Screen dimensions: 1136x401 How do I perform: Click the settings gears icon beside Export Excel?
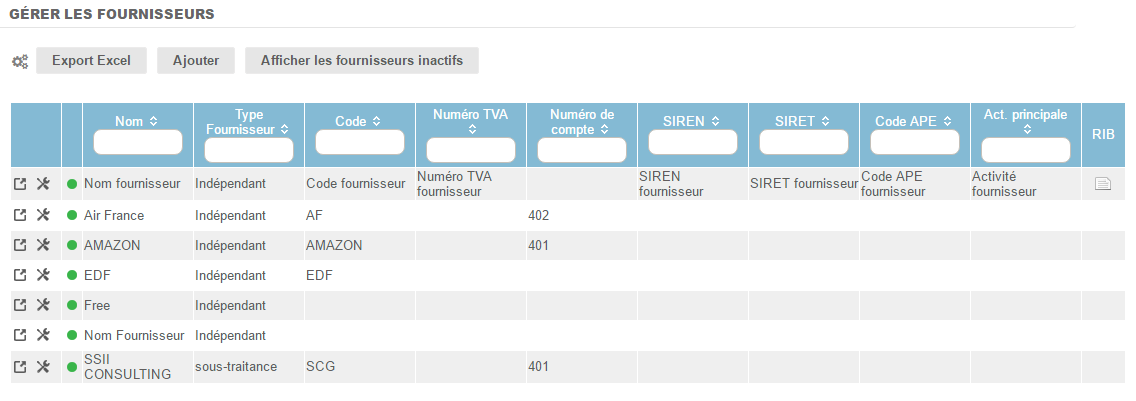20,61
